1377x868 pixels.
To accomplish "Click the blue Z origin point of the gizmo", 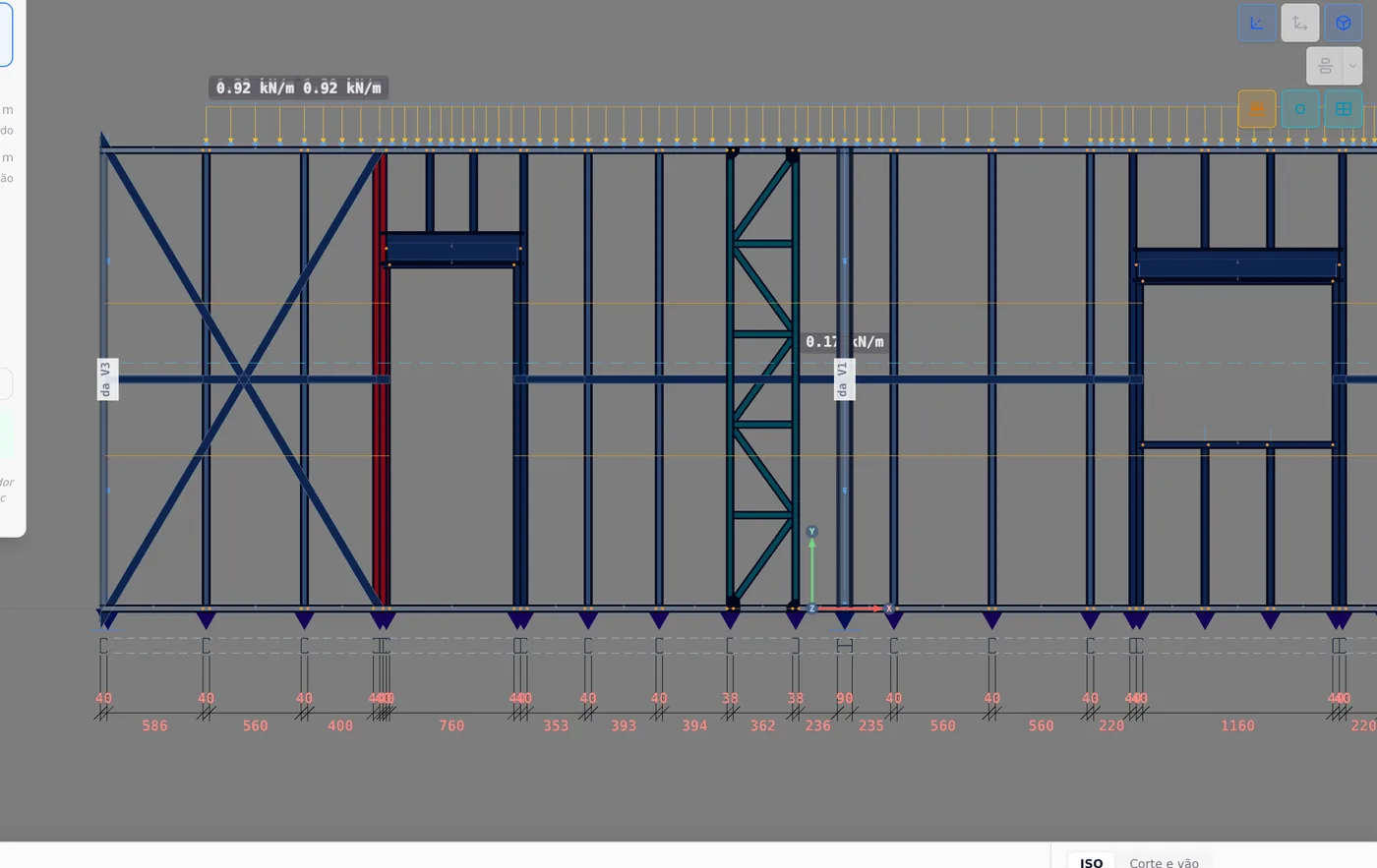I will 812,608.
